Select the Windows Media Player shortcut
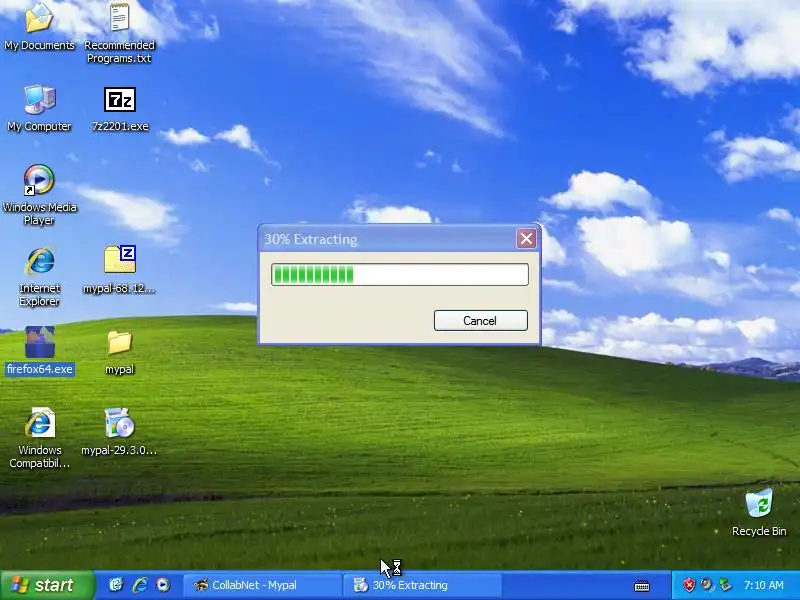The image size is (800, 600). click(39, 195)
